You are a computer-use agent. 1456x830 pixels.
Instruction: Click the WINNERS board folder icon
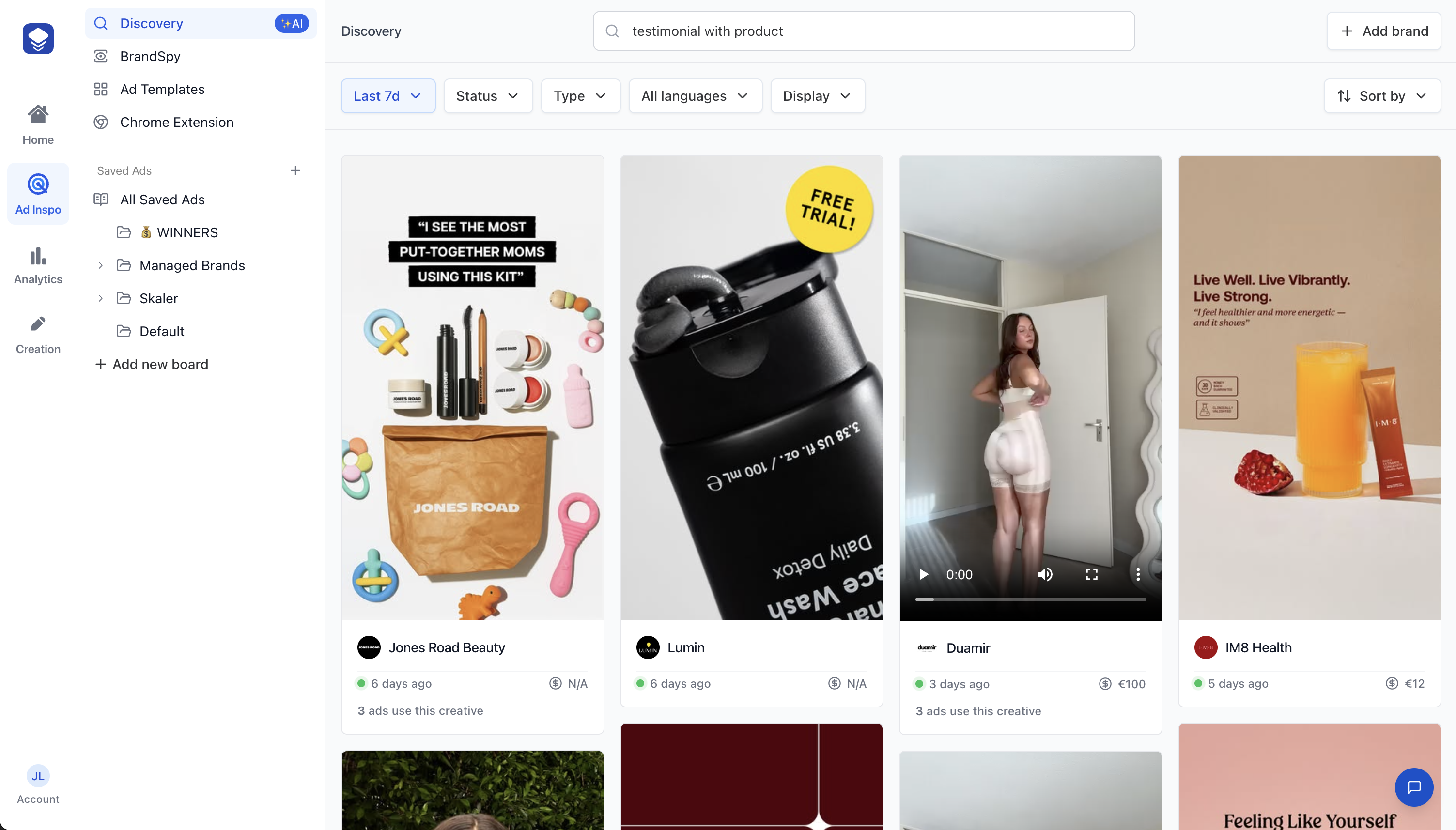coord(124,232)
